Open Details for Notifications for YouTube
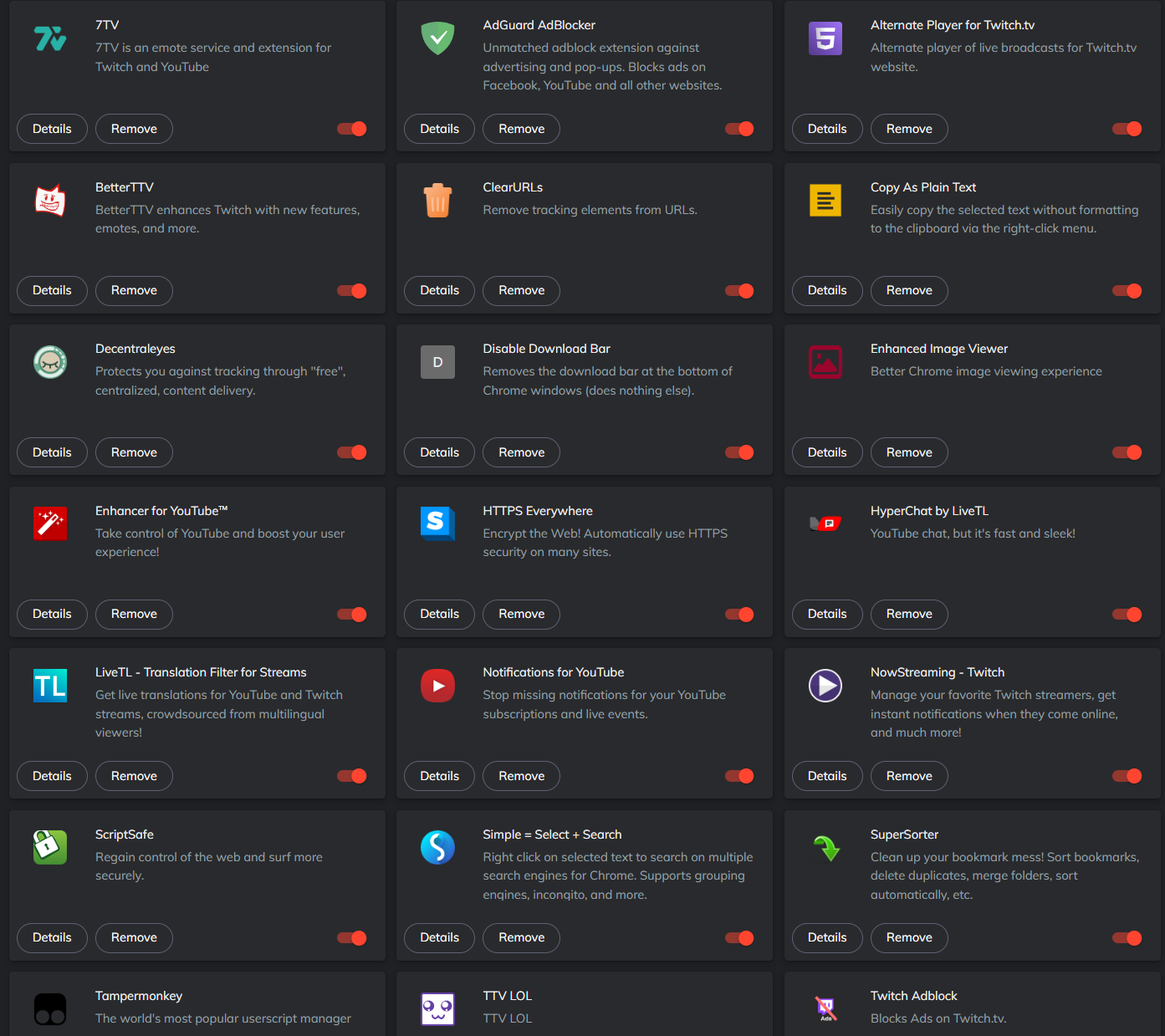Screen dimensions: 1165x1036 tap(439, 776)
